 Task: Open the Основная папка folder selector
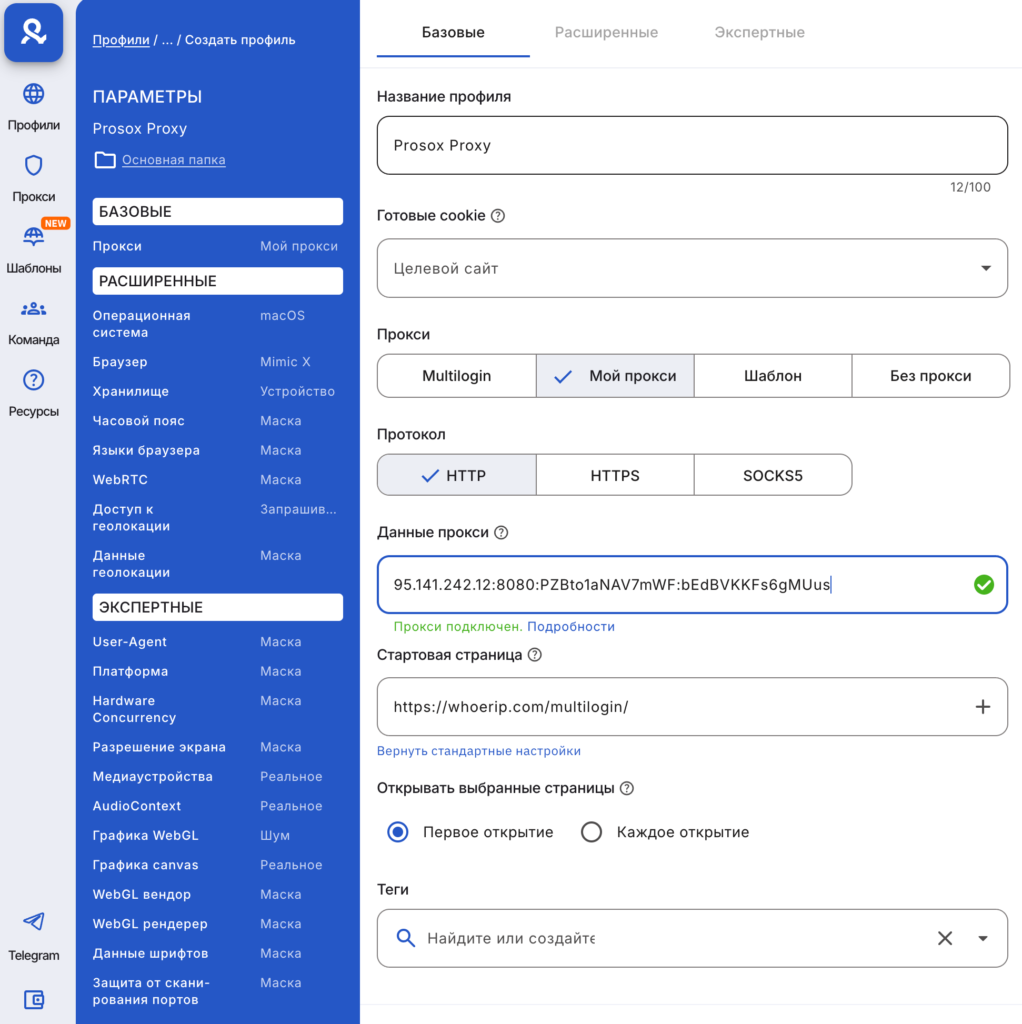pyautogui.click(x=173, y=160)
